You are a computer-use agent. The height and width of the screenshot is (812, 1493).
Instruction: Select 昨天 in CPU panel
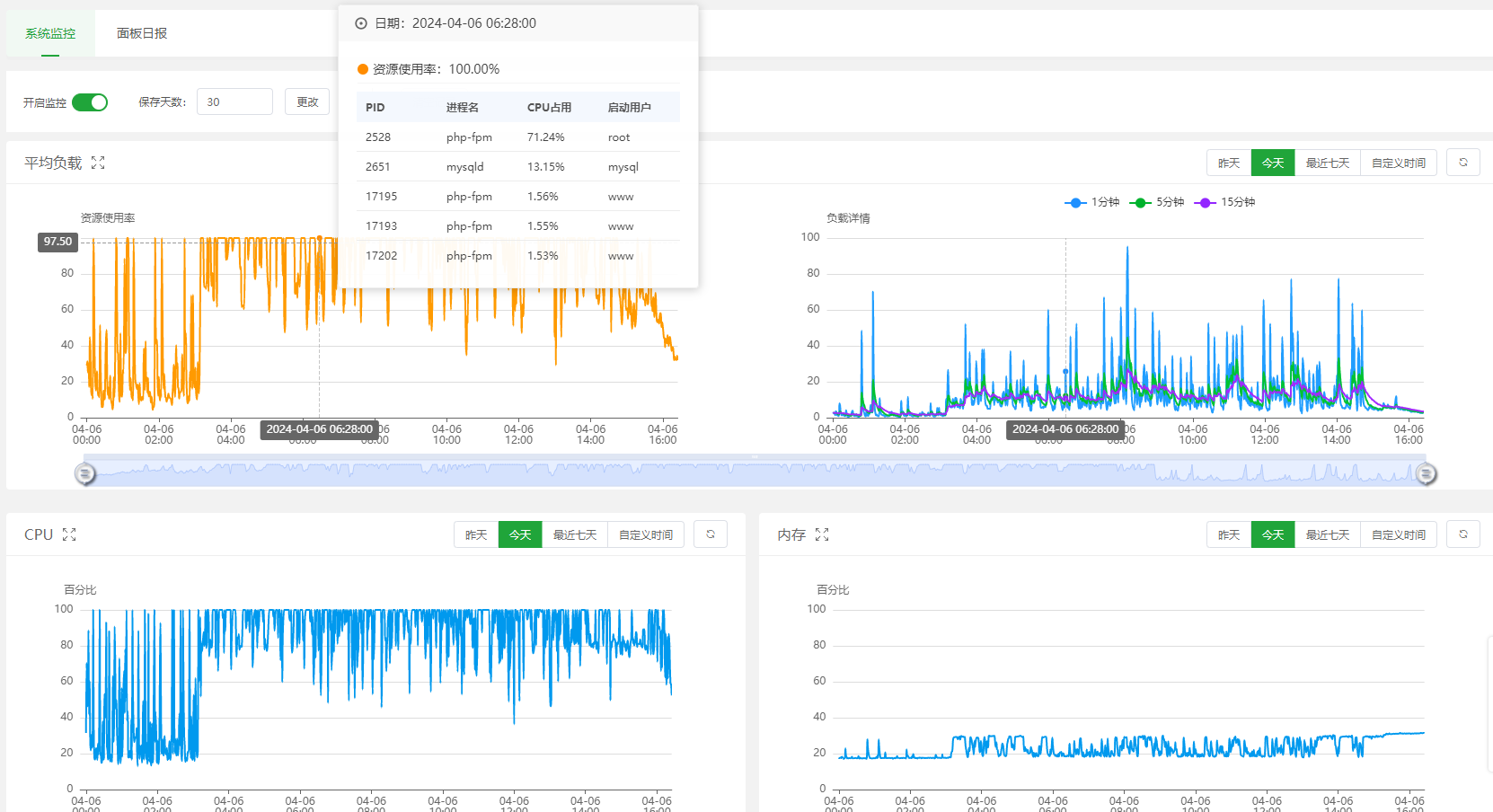(476, 534)
